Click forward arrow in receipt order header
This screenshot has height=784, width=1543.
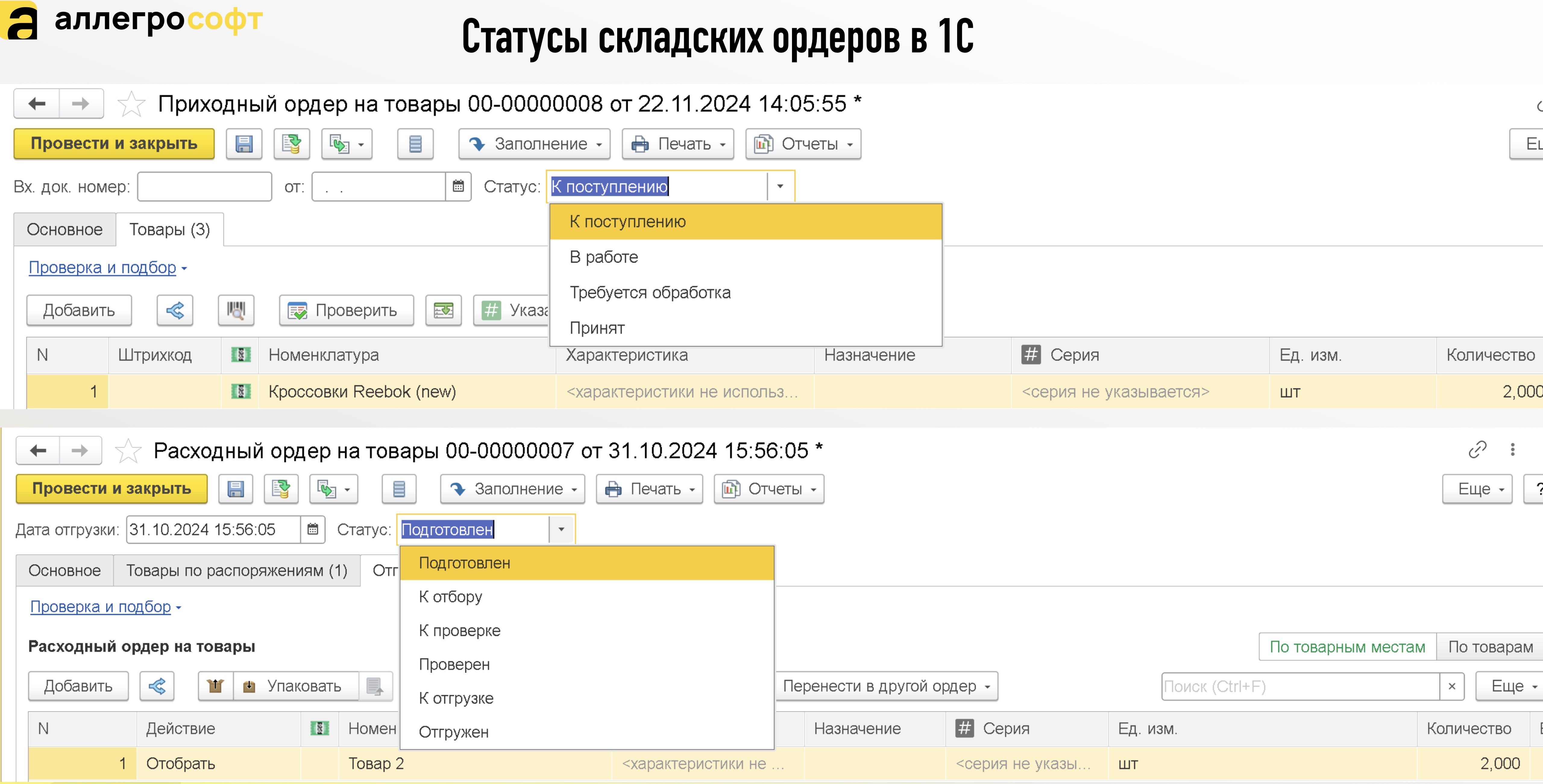(x=81, y=104)
